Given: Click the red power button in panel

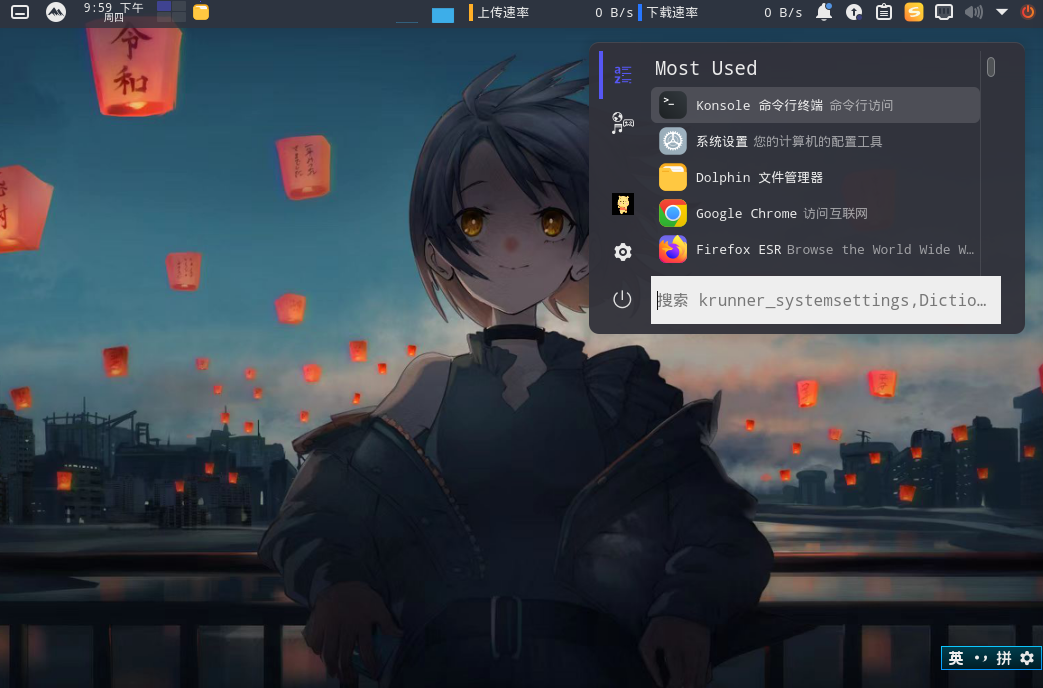Looking at the screenshot, I should [x=1028, y=12].
